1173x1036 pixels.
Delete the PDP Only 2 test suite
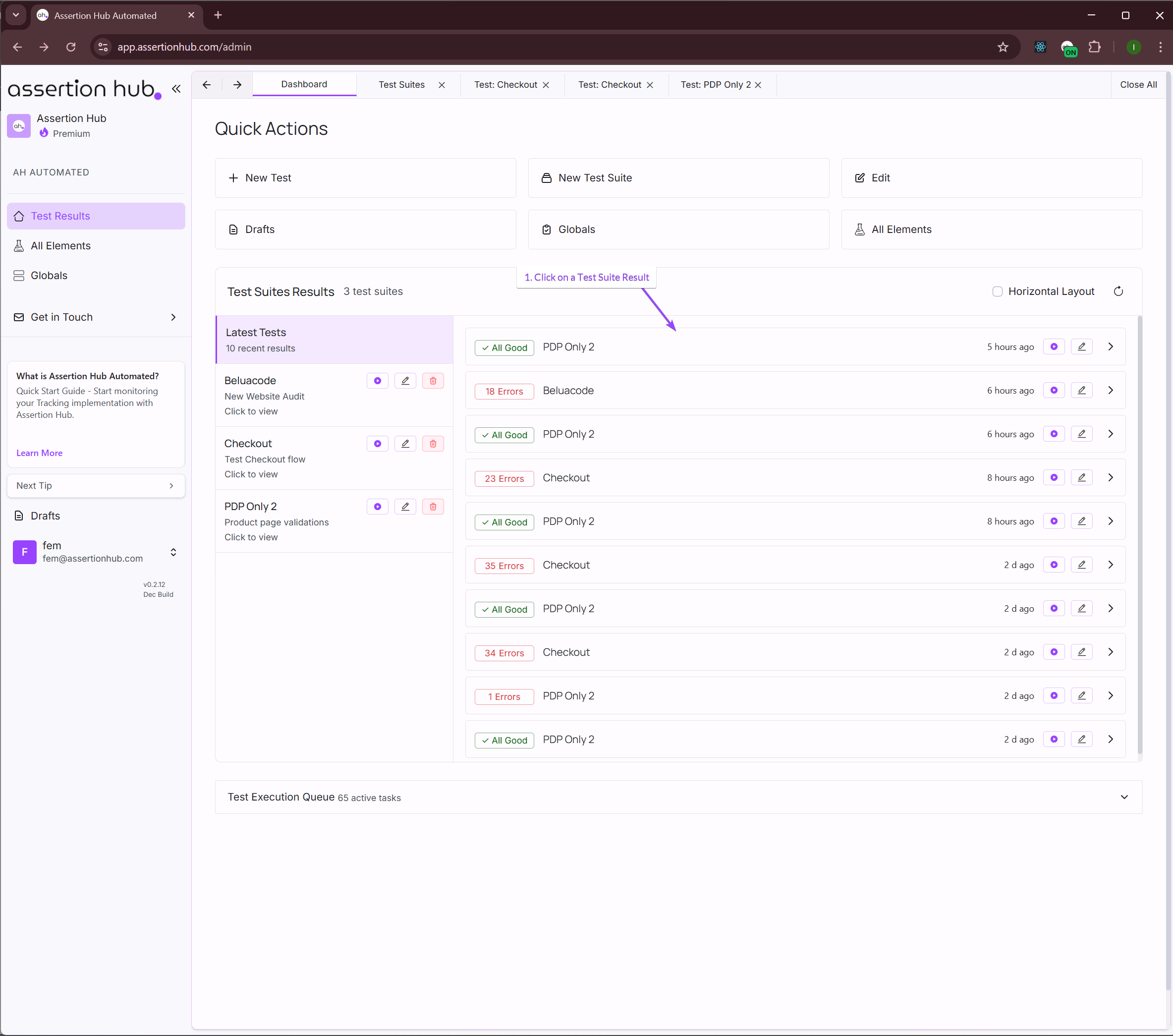433,506
